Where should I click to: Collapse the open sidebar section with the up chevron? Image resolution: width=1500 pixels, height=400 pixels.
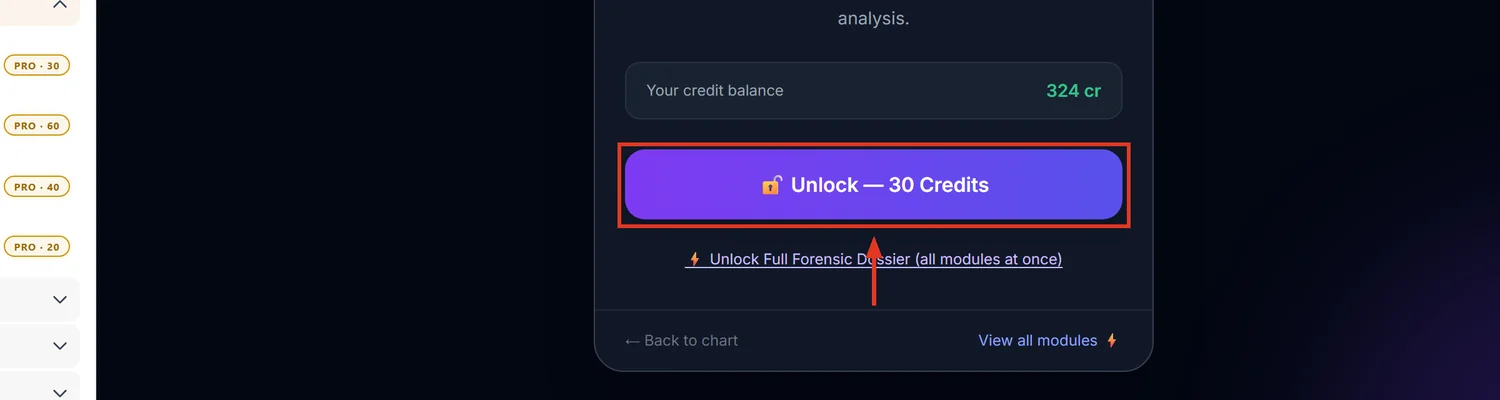59,5
